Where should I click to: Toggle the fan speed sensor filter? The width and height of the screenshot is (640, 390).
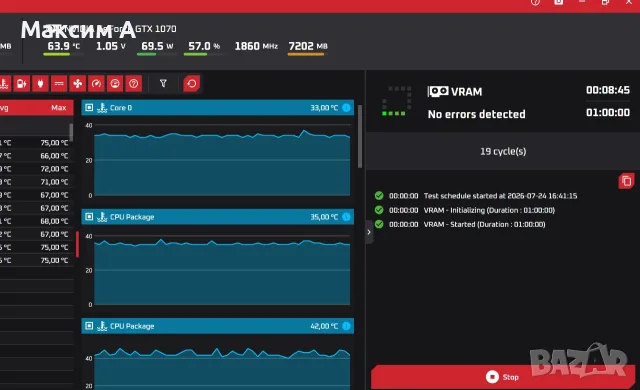click(78, 84)
